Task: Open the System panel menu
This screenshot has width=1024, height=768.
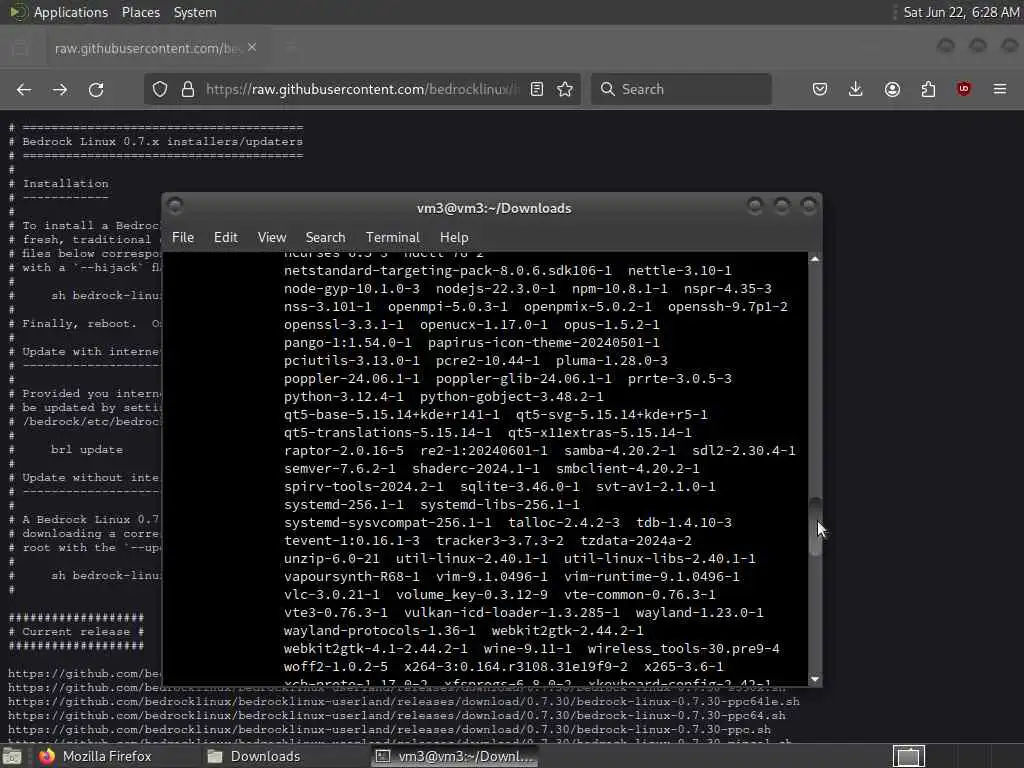Action: pyautogui.click(x=195, y=12)
